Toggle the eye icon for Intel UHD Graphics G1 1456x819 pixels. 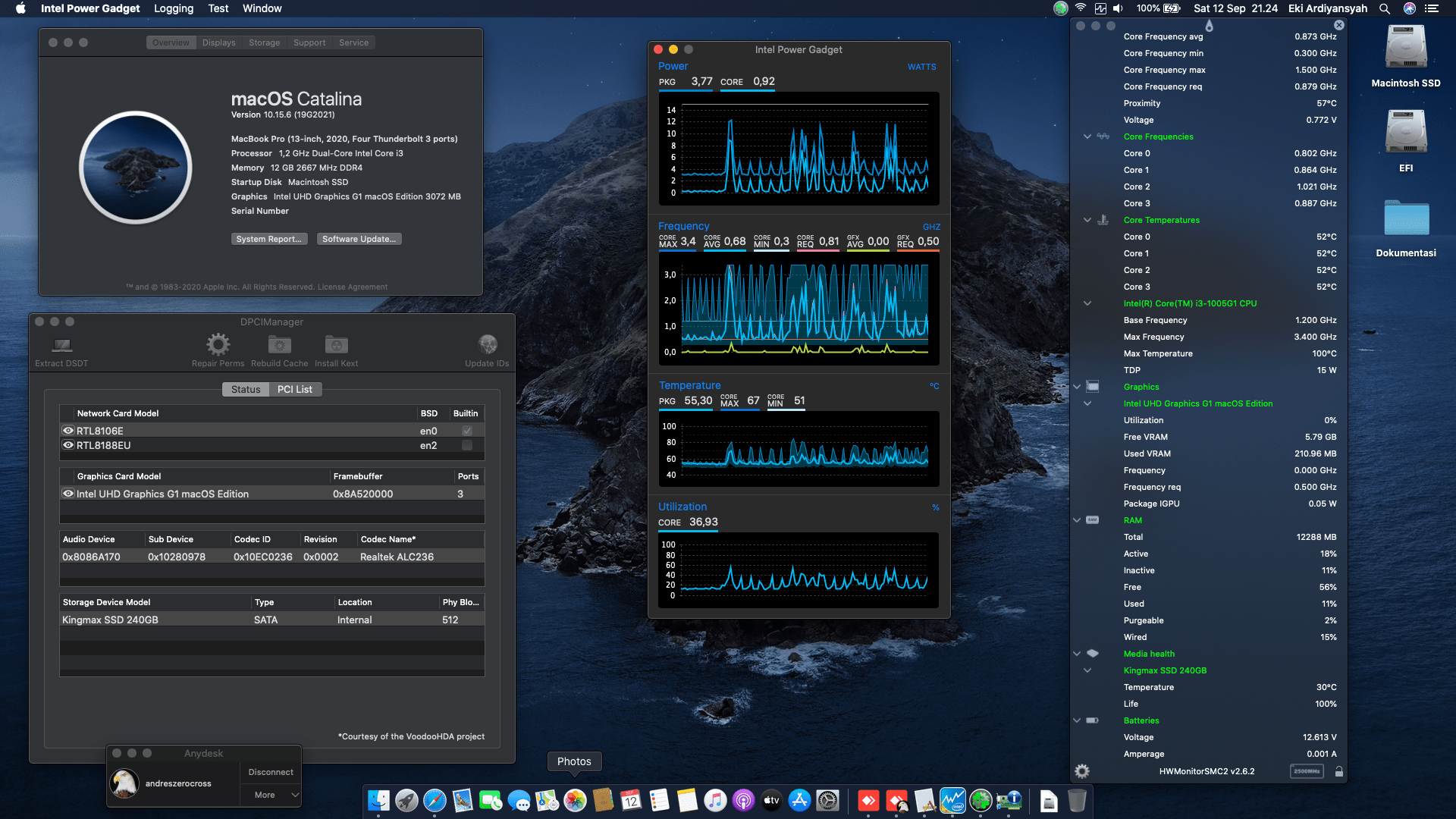coord(67,494)
